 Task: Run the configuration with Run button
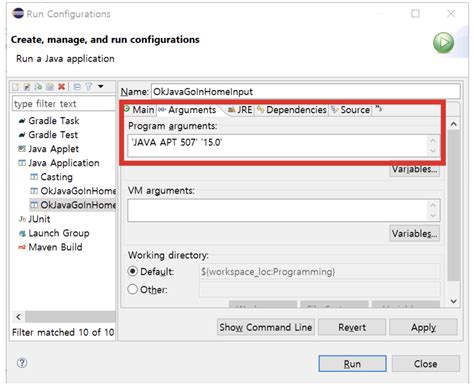(352, 363)
